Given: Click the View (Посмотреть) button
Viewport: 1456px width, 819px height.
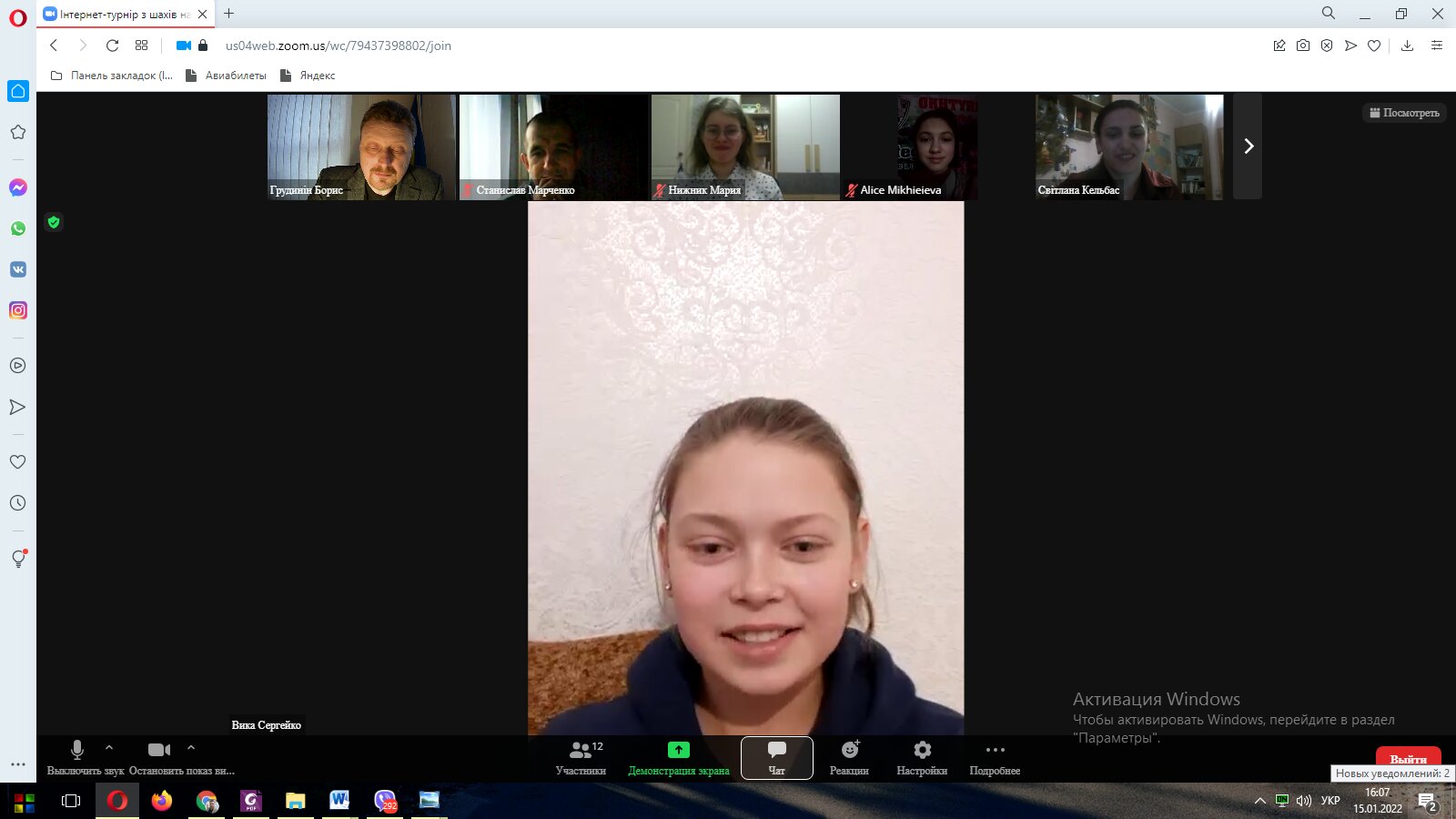Looking at the screenshot, I should click(x=1404, y=113).
